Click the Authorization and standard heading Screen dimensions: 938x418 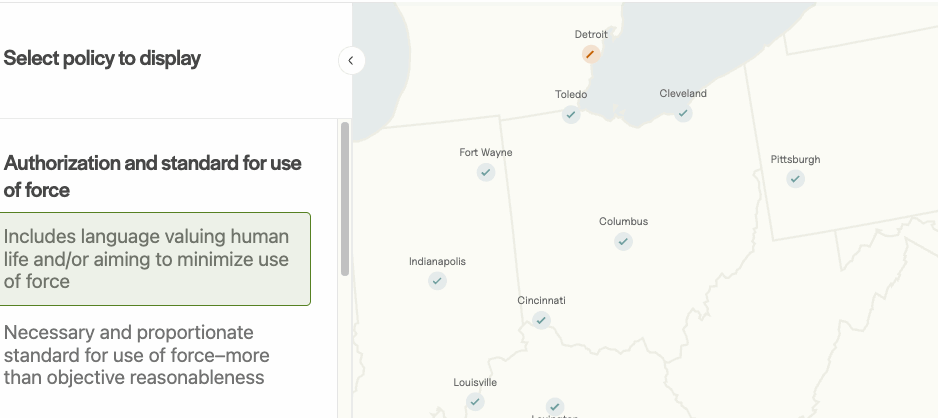[152, 176]
